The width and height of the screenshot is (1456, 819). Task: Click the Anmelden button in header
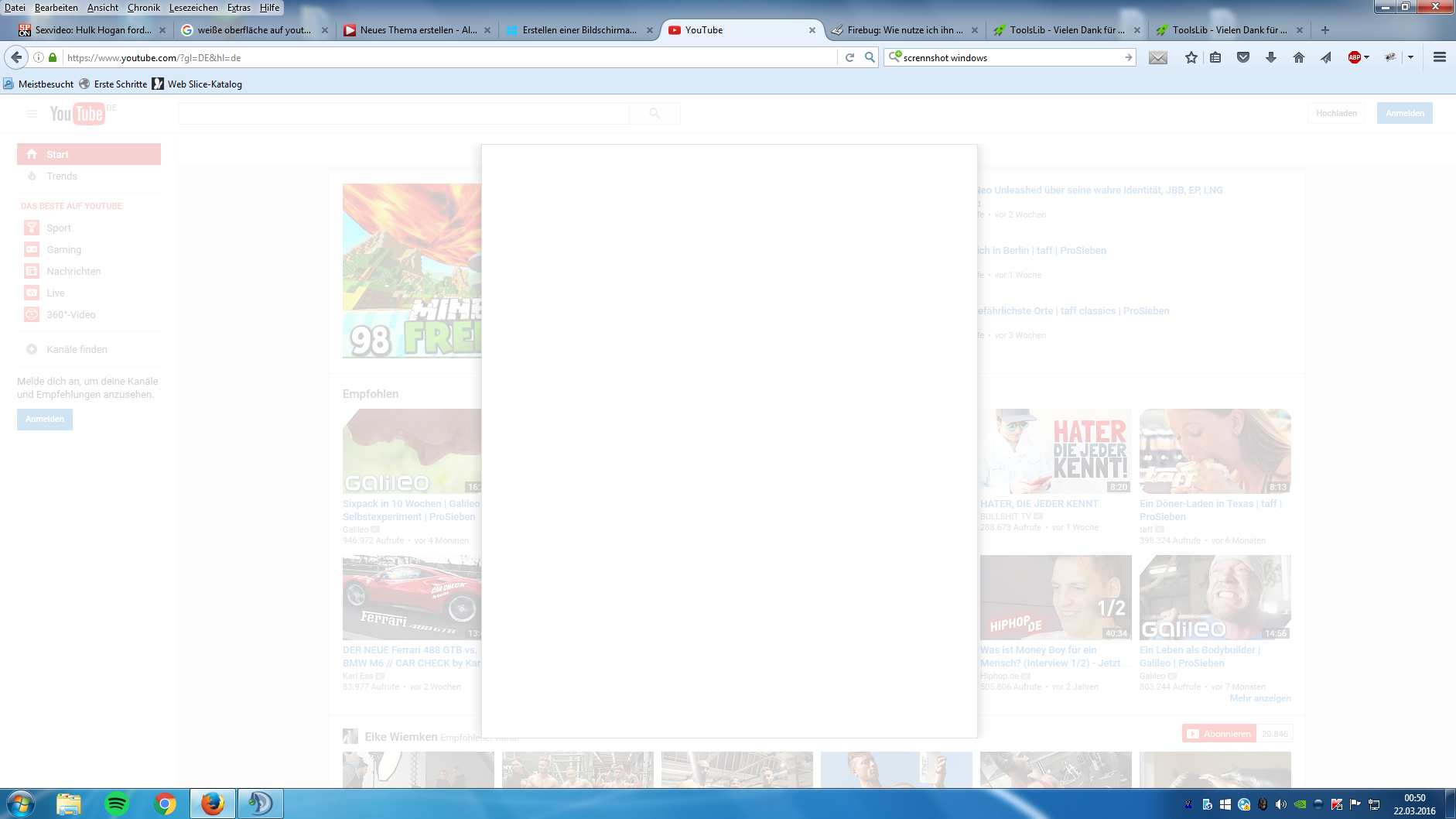(1404, 113)
